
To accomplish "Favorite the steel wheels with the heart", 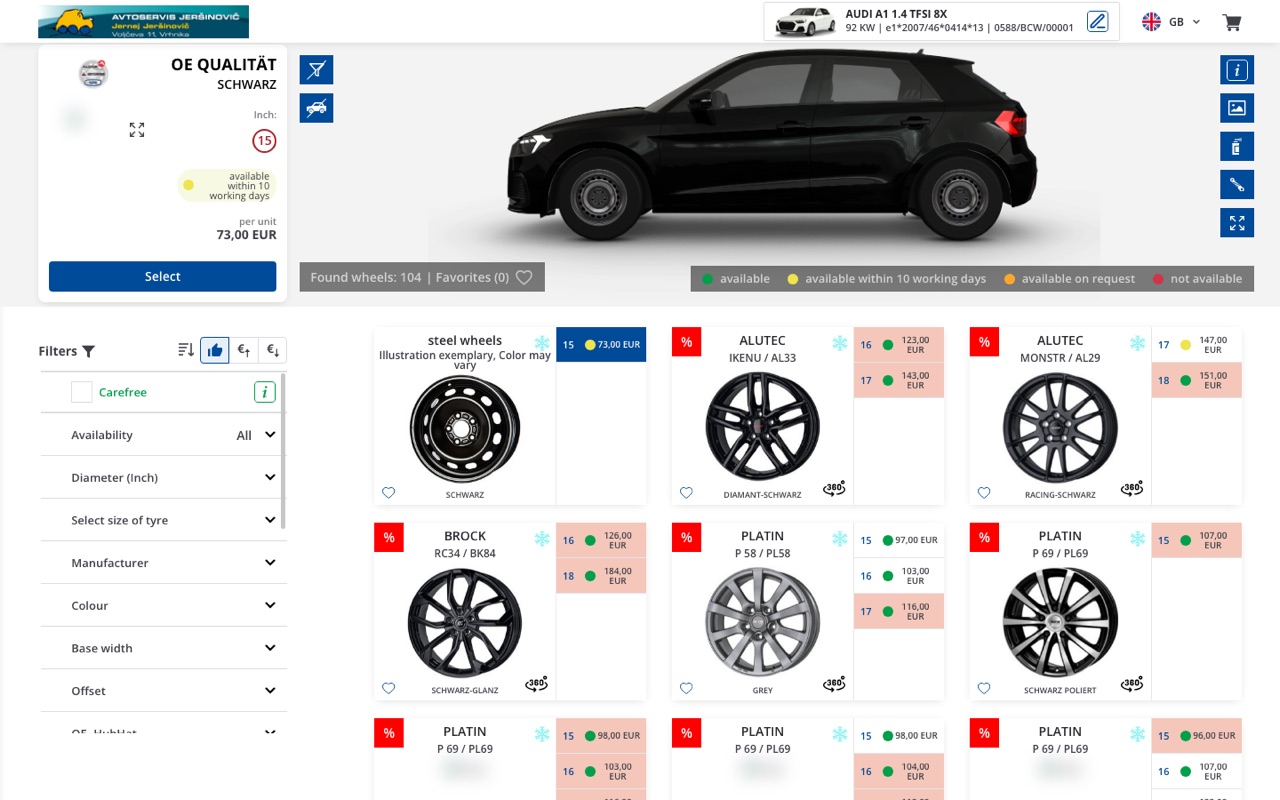I will tap(389, 492).
